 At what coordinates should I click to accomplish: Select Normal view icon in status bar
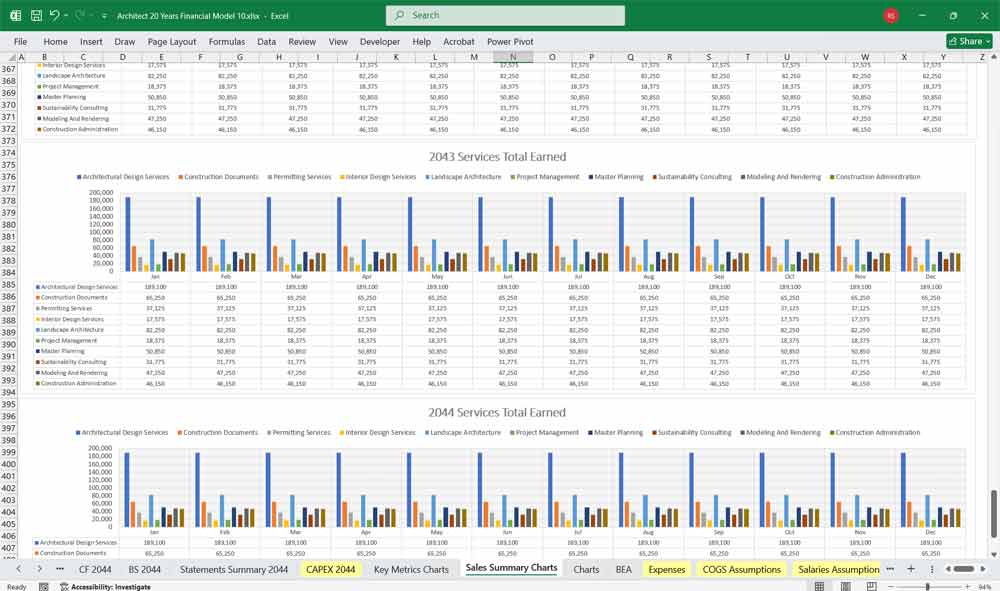click(x=819, y=586)
